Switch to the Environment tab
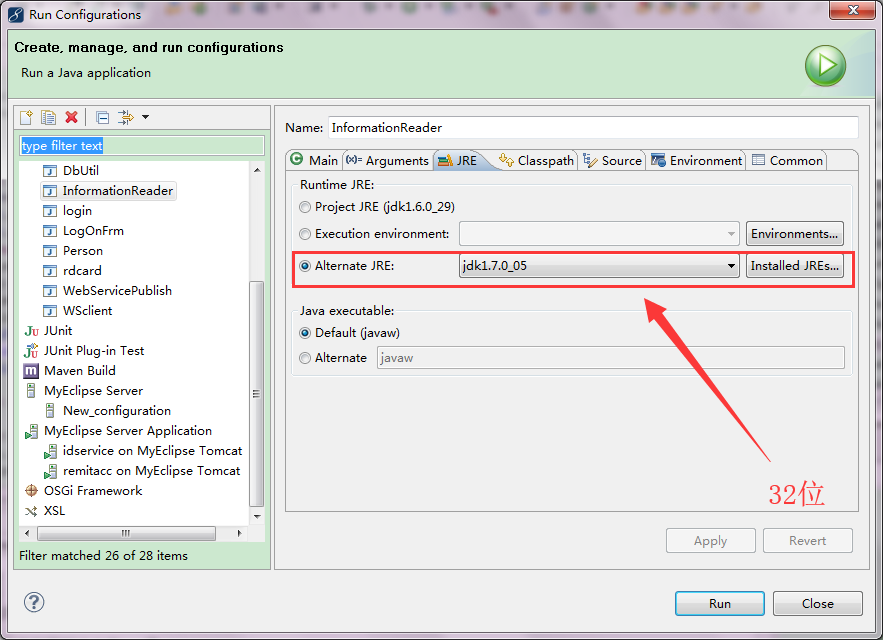 (697, 161)
